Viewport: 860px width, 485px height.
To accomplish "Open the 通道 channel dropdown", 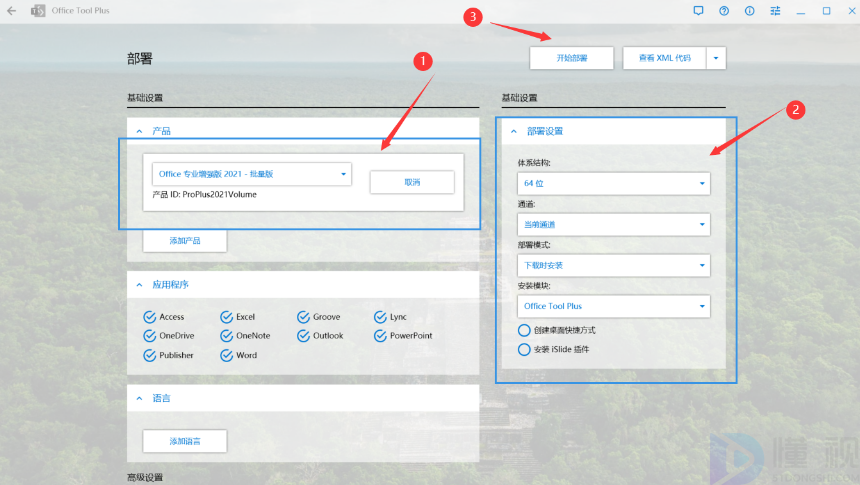I will tap(613, 224).
